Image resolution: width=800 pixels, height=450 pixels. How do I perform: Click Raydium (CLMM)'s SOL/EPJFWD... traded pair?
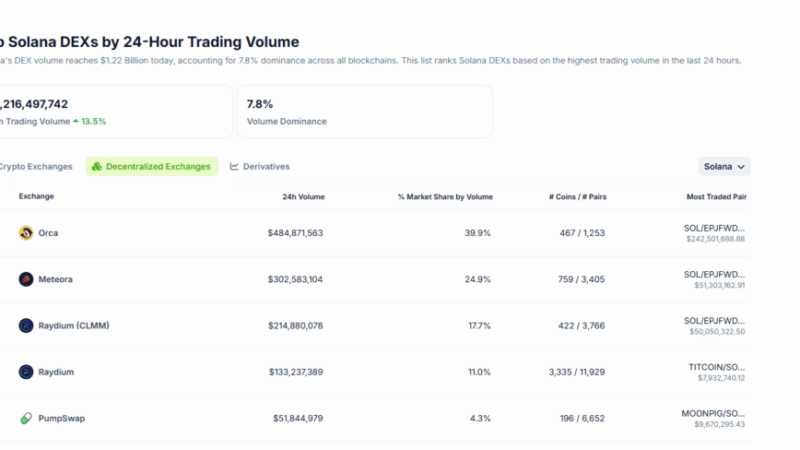pyautogui.click(x=714, y=321)
